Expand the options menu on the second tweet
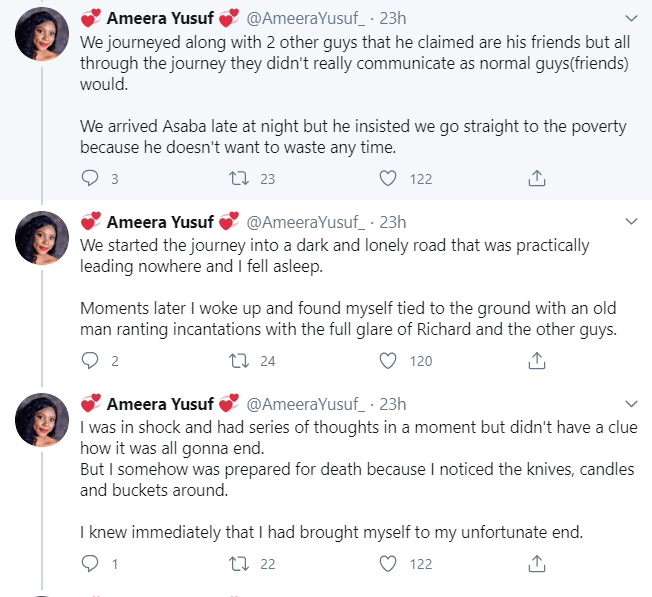 630,221
